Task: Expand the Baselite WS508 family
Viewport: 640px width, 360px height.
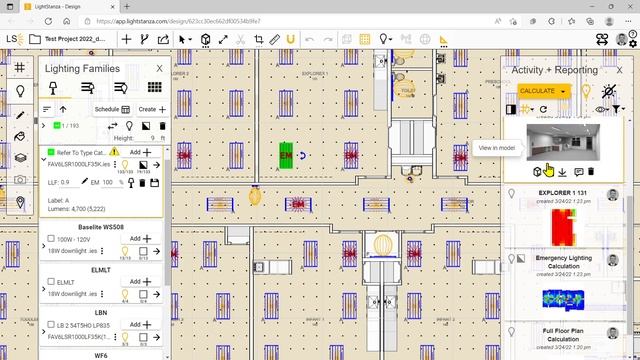Action: (x=44, y=246)
